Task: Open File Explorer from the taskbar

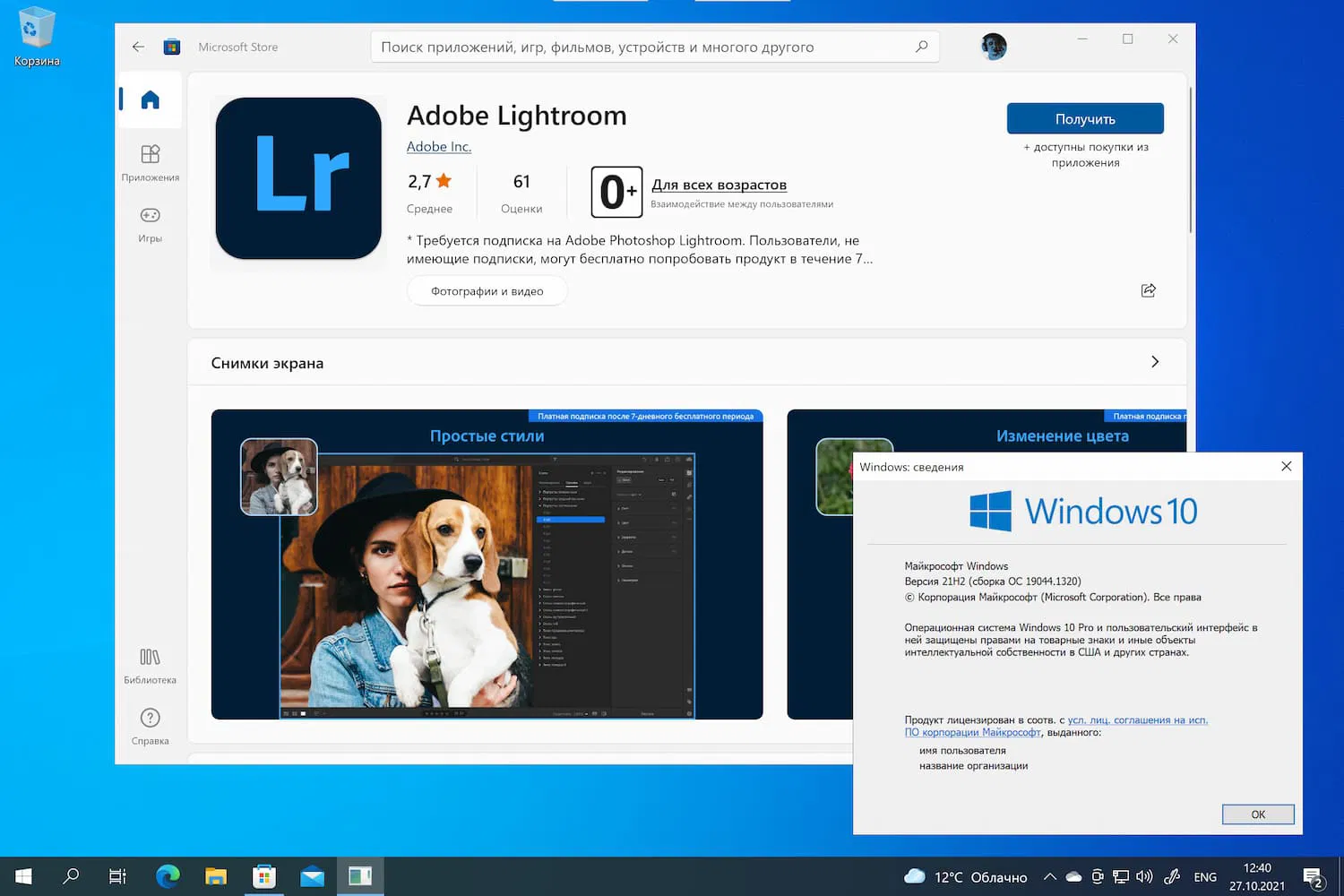Action: click(x=216, y=876)
